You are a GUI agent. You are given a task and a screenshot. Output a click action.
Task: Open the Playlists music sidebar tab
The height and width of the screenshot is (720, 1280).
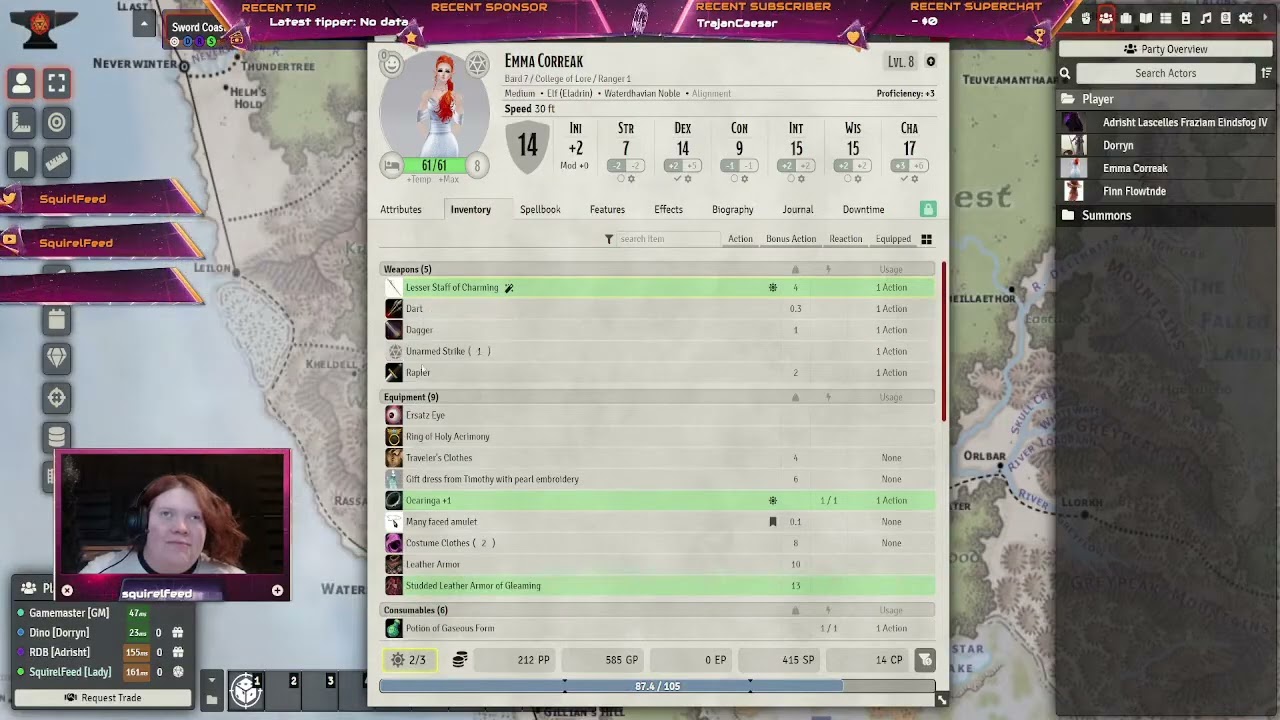[x=1206, y=18]
